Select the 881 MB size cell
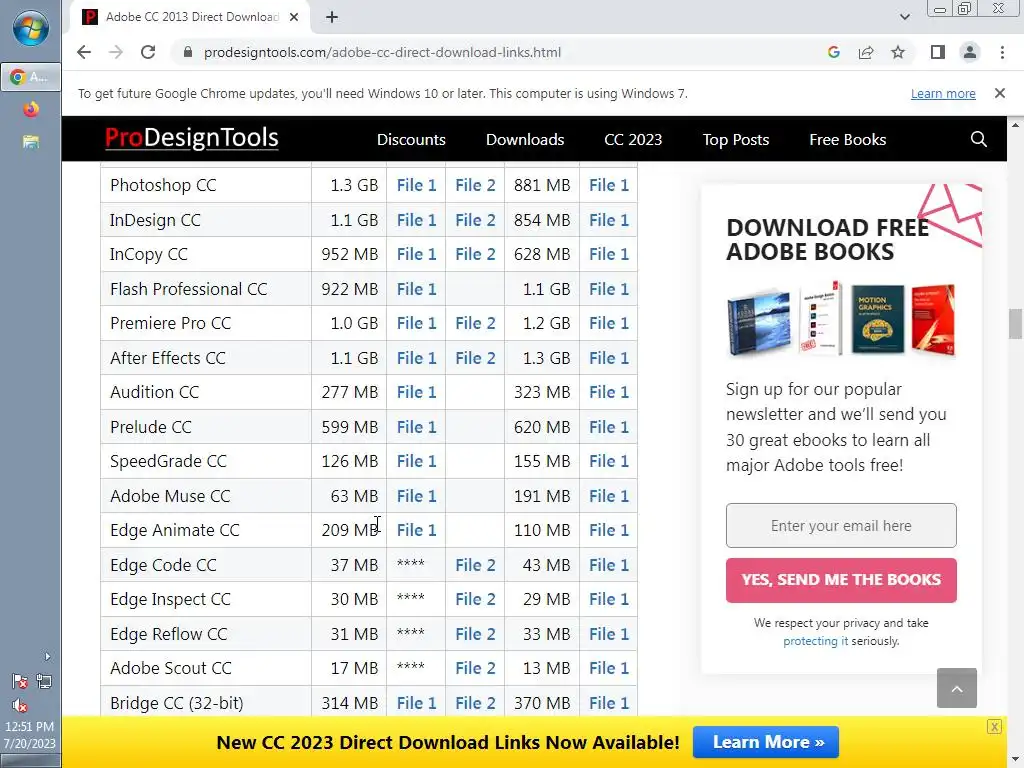The image size is (1024, 768). pos(542,185)
